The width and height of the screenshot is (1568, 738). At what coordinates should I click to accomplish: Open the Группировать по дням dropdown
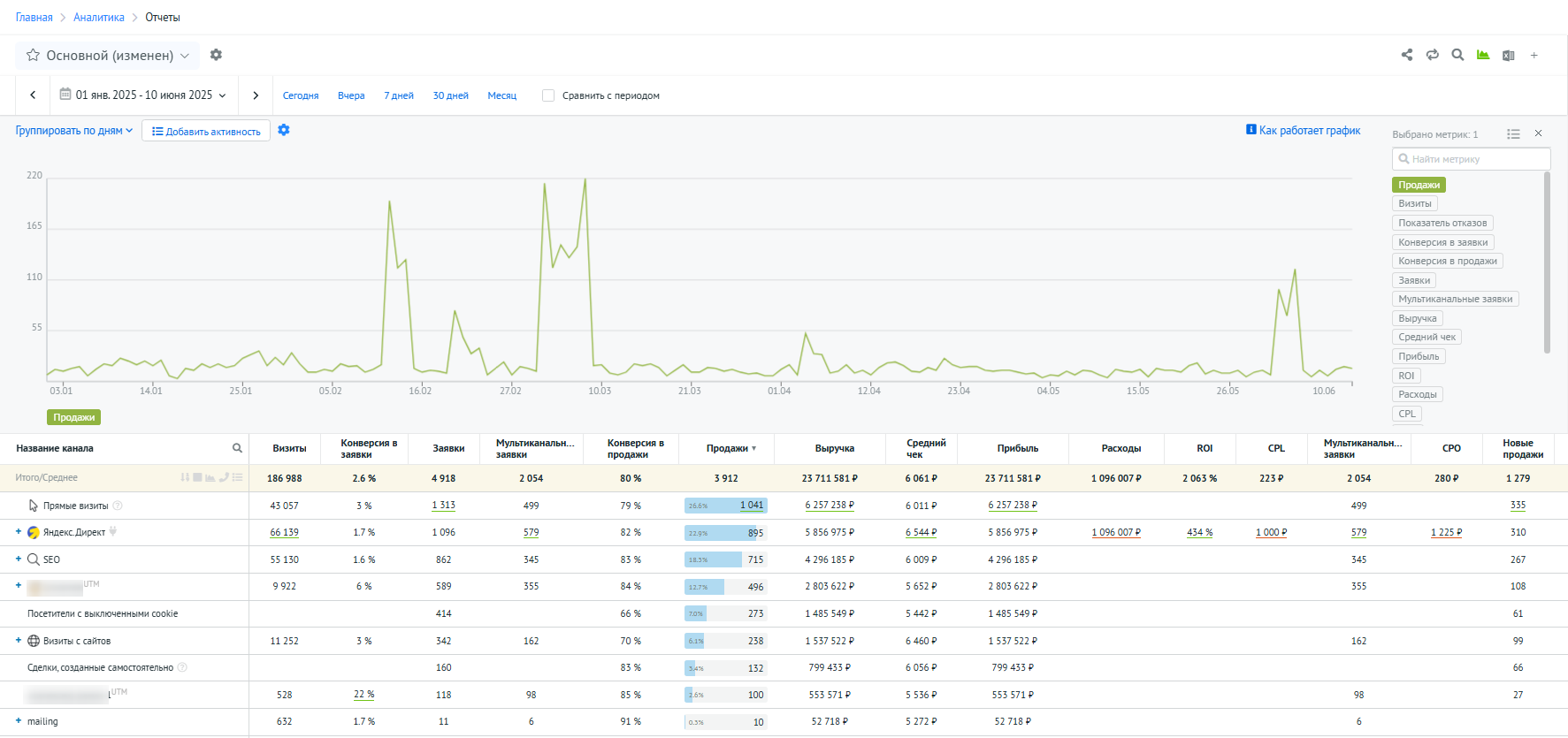[74, 131]
